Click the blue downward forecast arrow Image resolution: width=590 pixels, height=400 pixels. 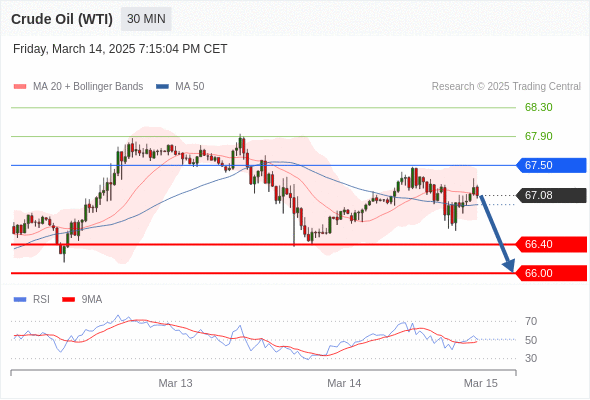(497, 233)
